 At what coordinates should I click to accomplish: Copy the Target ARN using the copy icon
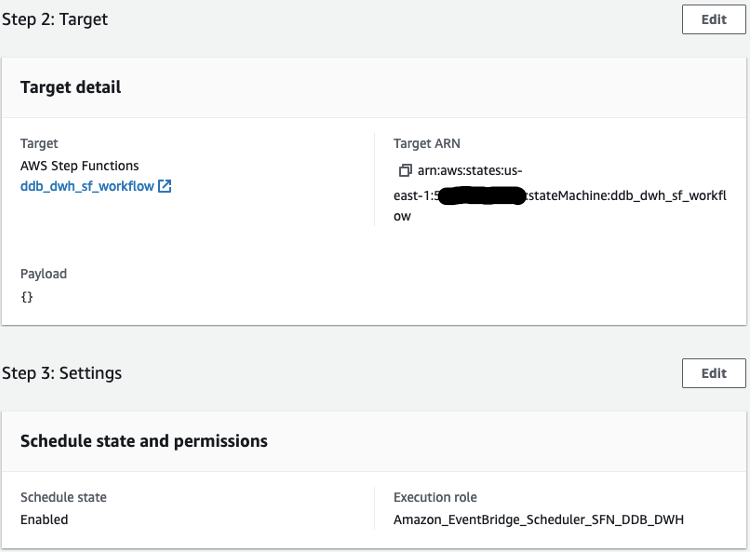tap(405, 171)
